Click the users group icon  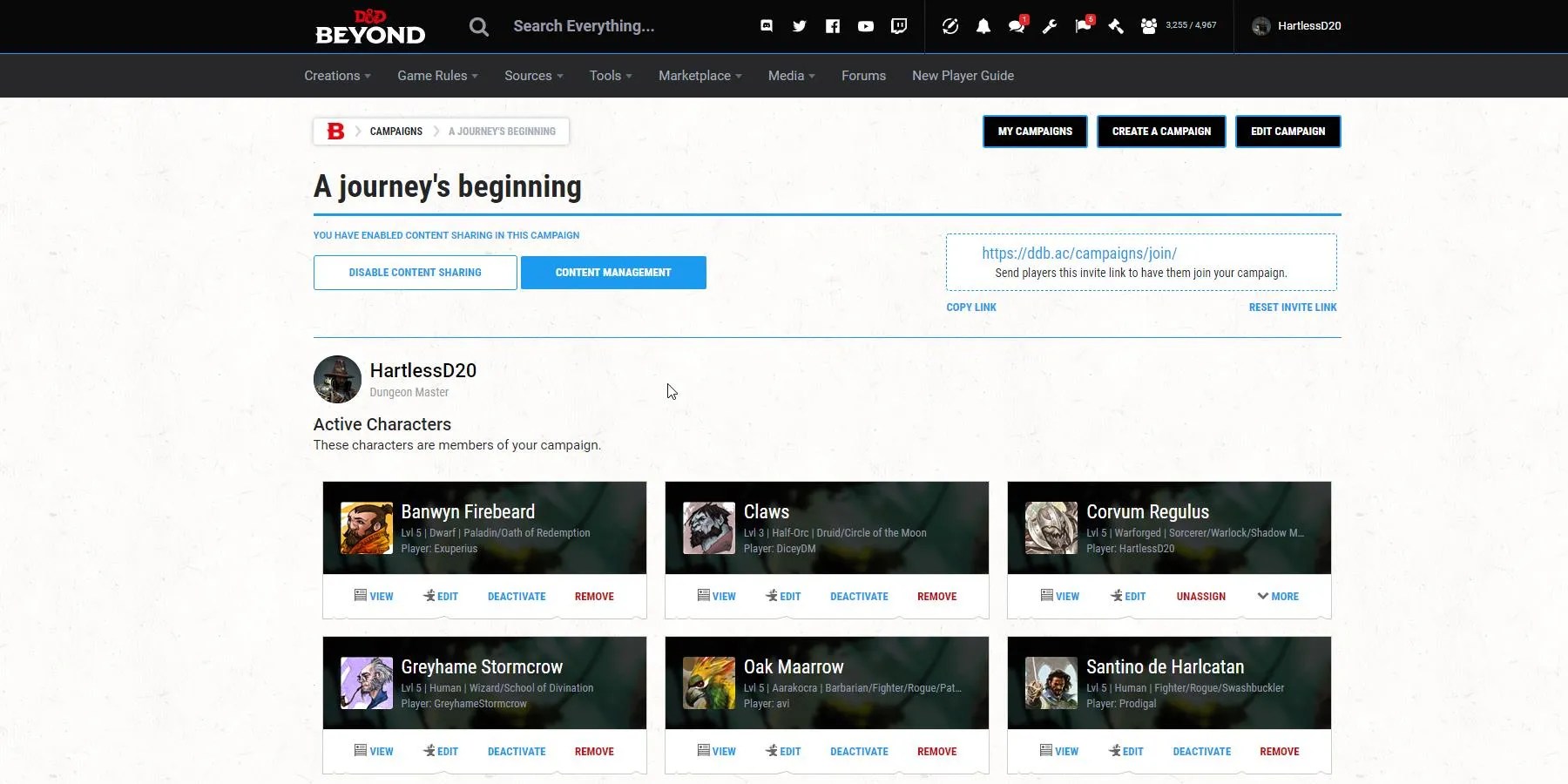(x=1149, y=26)
